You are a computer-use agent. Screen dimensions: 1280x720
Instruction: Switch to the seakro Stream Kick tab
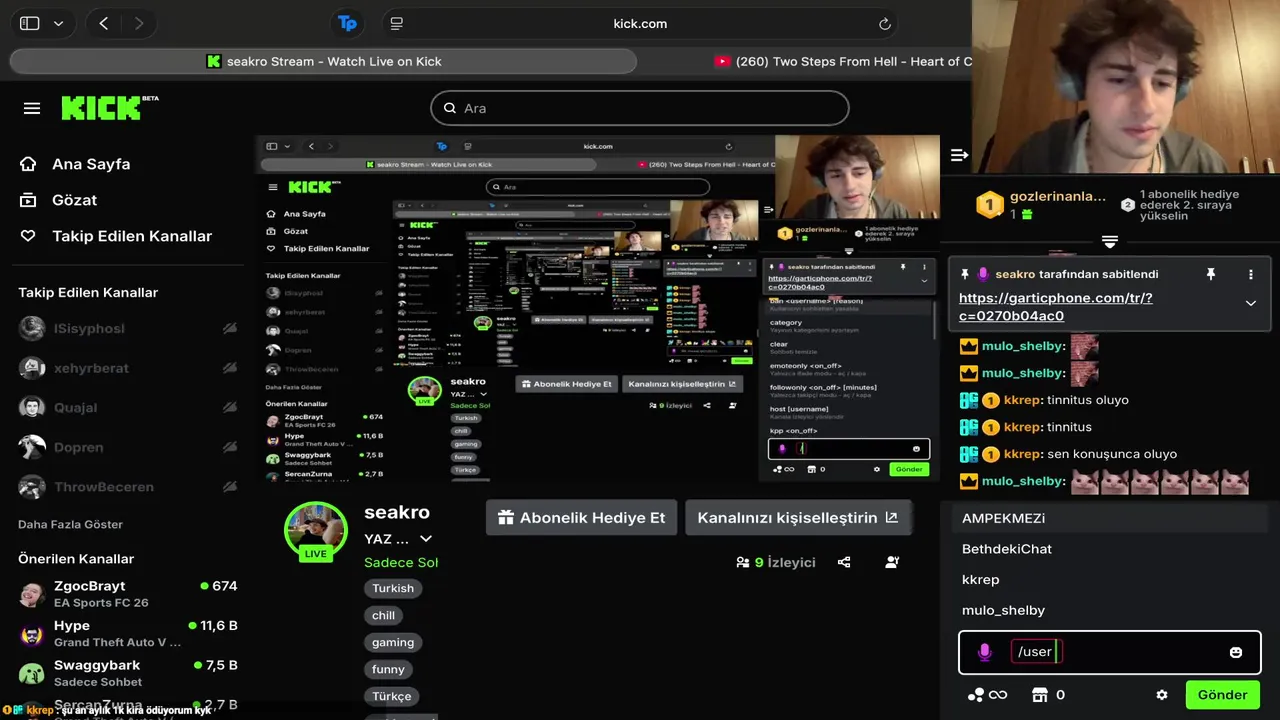(323, 61)
